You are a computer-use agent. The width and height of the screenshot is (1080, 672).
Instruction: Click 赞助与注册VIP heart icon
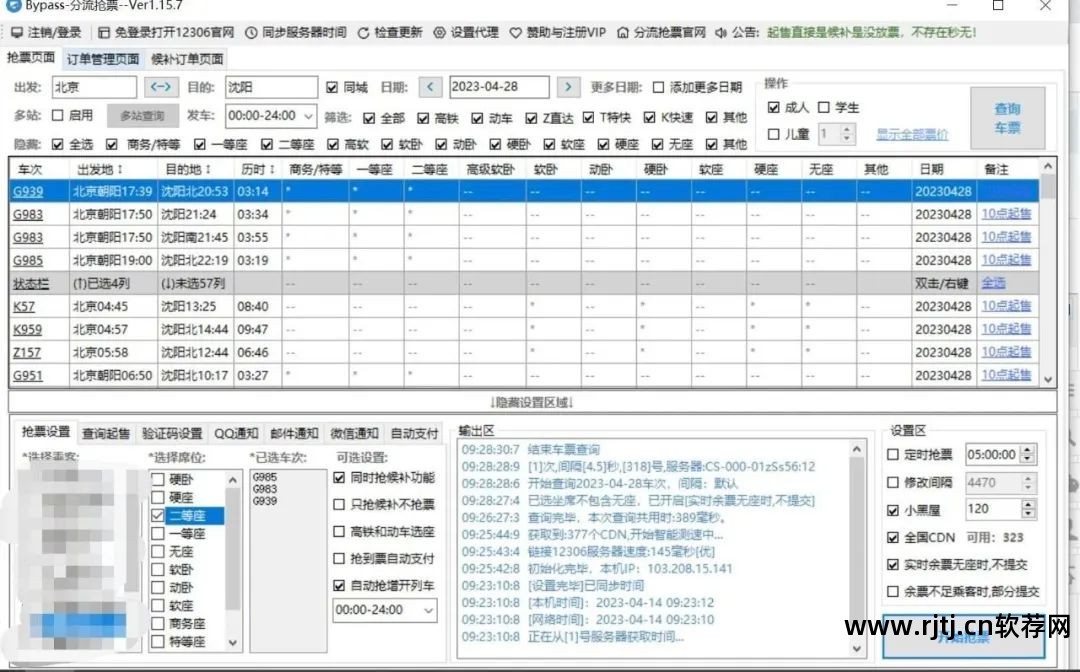pyautogui.click(x=515, y=32)
